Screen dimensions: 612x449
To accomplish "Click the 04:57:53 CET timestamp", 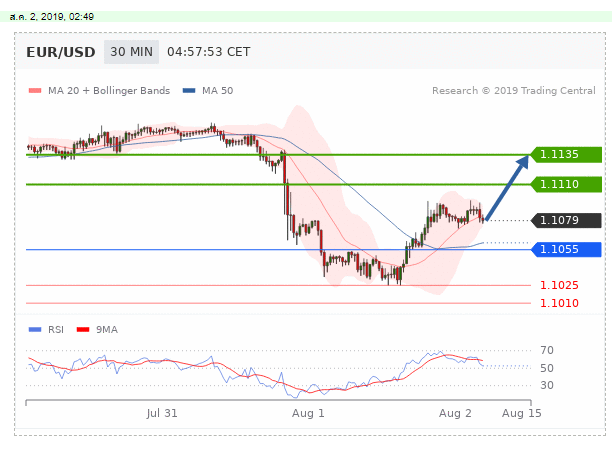I will [208, 52].
